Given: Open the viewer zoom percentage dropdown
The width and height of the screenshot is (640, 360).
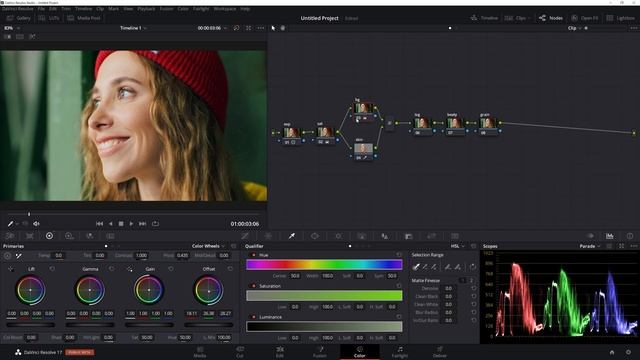Looking at the screenshot, I should coord(11,28).
